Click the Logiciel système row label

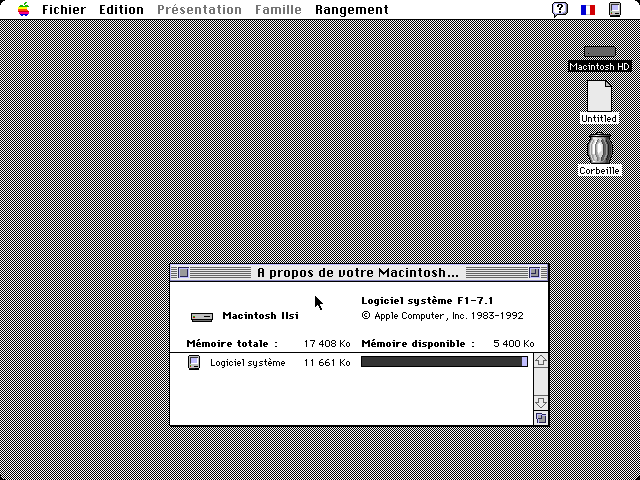[248, 363]
